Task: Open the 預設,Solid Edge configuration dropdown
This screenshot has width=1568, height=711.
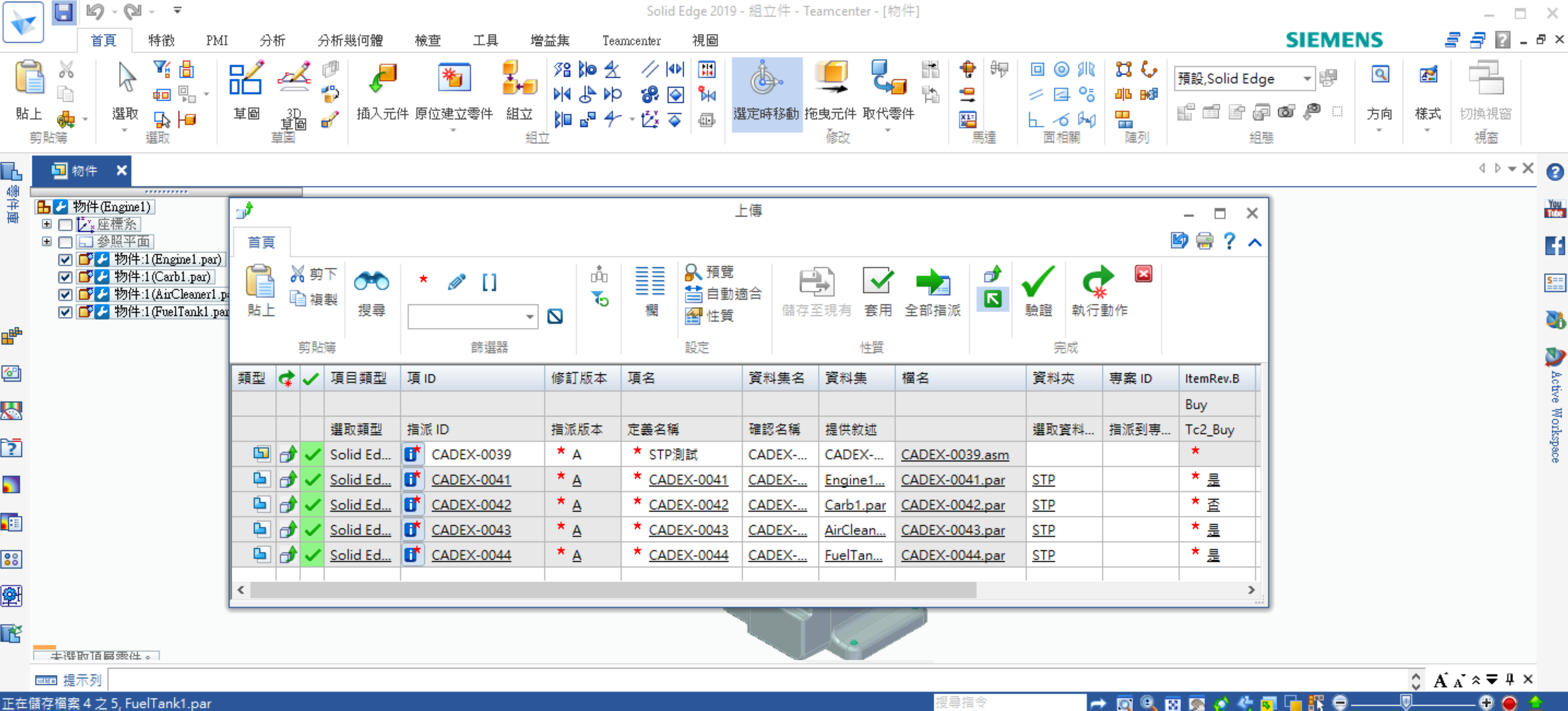Action: pos(1306,79)
